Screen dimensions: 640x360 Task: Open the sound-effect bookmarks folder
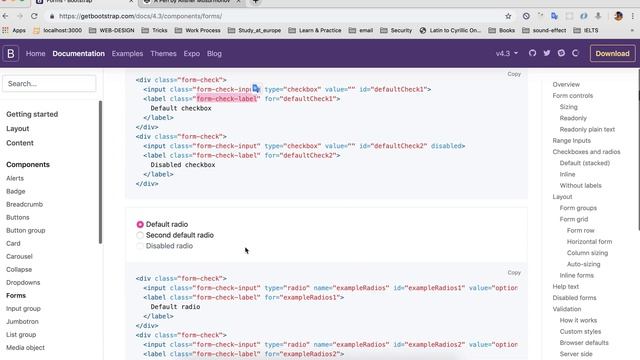544,30
